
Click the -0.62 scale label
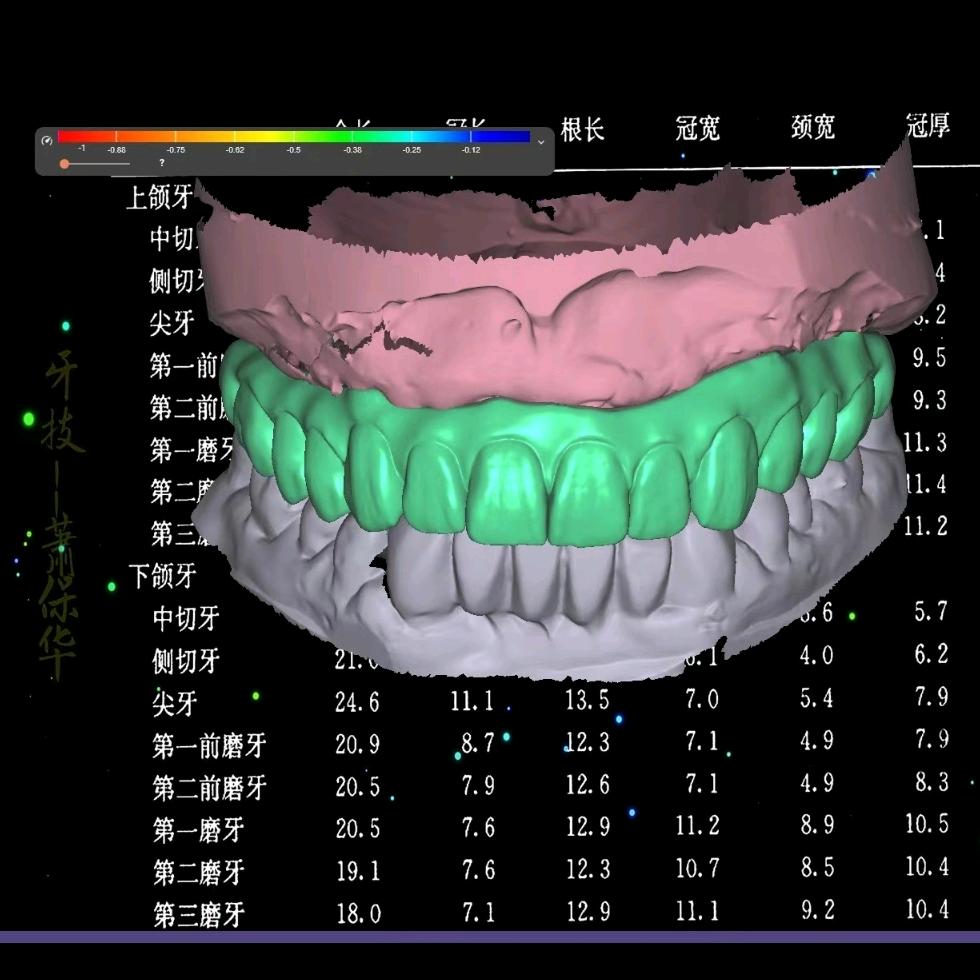(235, 150)
